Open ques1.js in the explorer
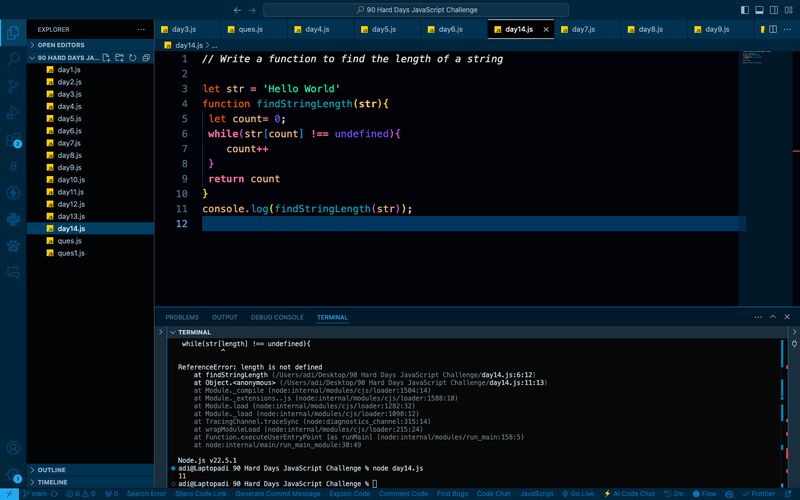 click(71, 253)
